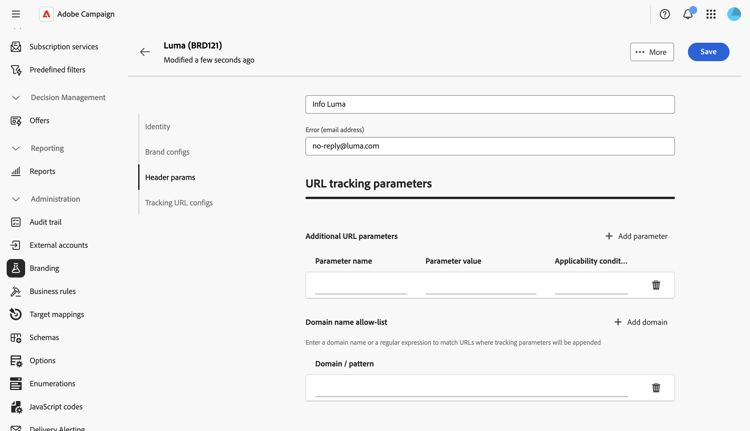The height and width of the screenshot is (431, 750).
Task: Click the Schemas icon
Action: [16, 338]
